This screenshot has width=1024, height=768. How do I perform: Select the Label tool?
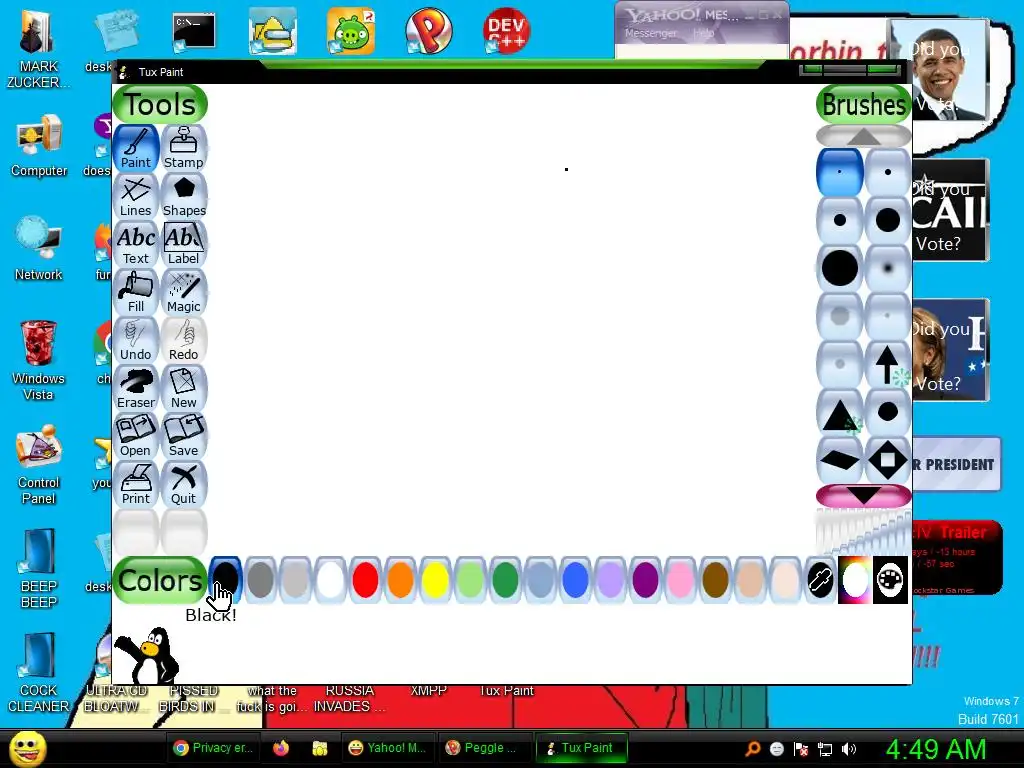pos(184,244)
